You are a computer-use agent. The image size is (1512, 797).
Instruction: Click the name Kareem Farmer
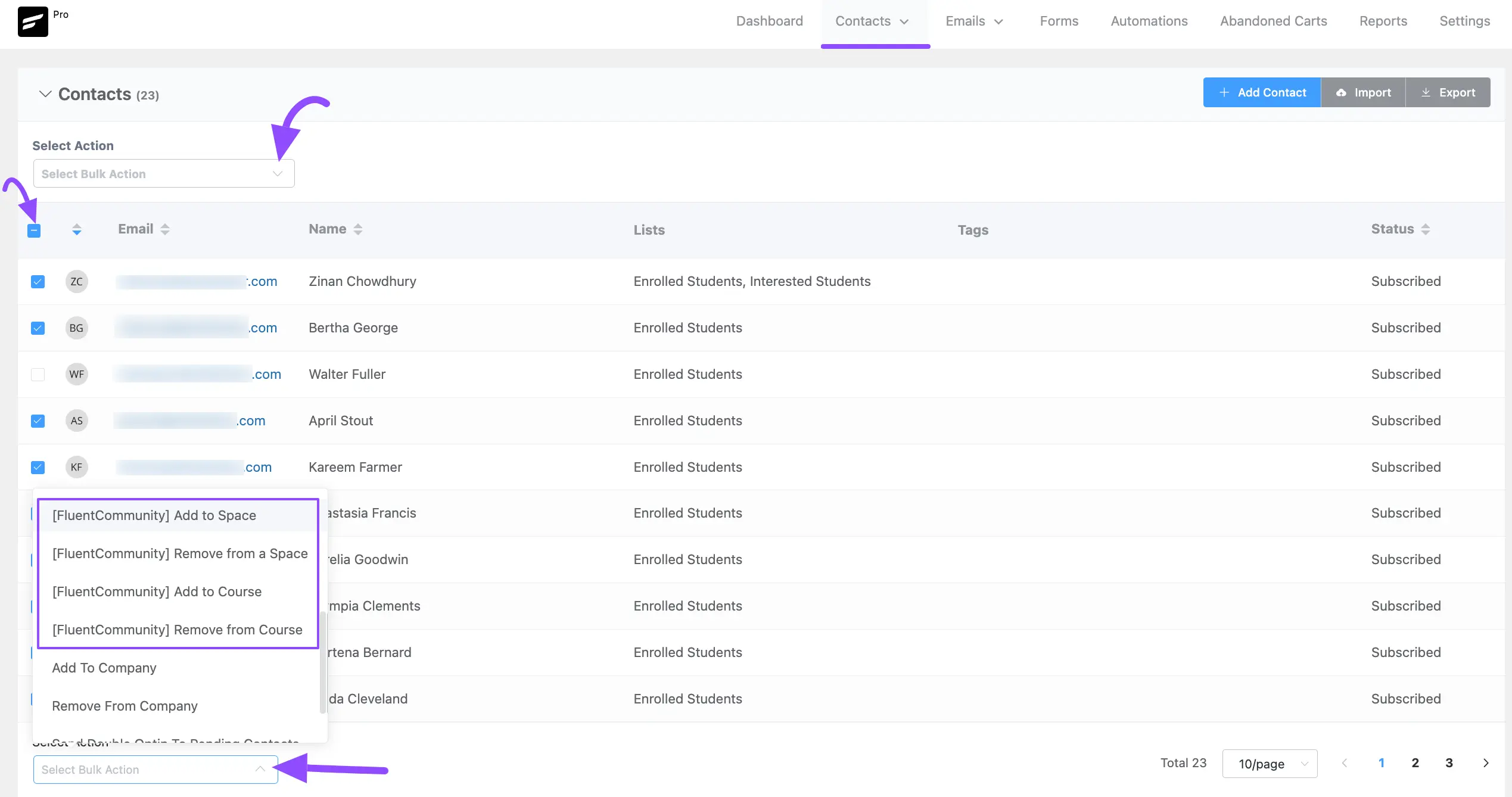click(355, 467)
